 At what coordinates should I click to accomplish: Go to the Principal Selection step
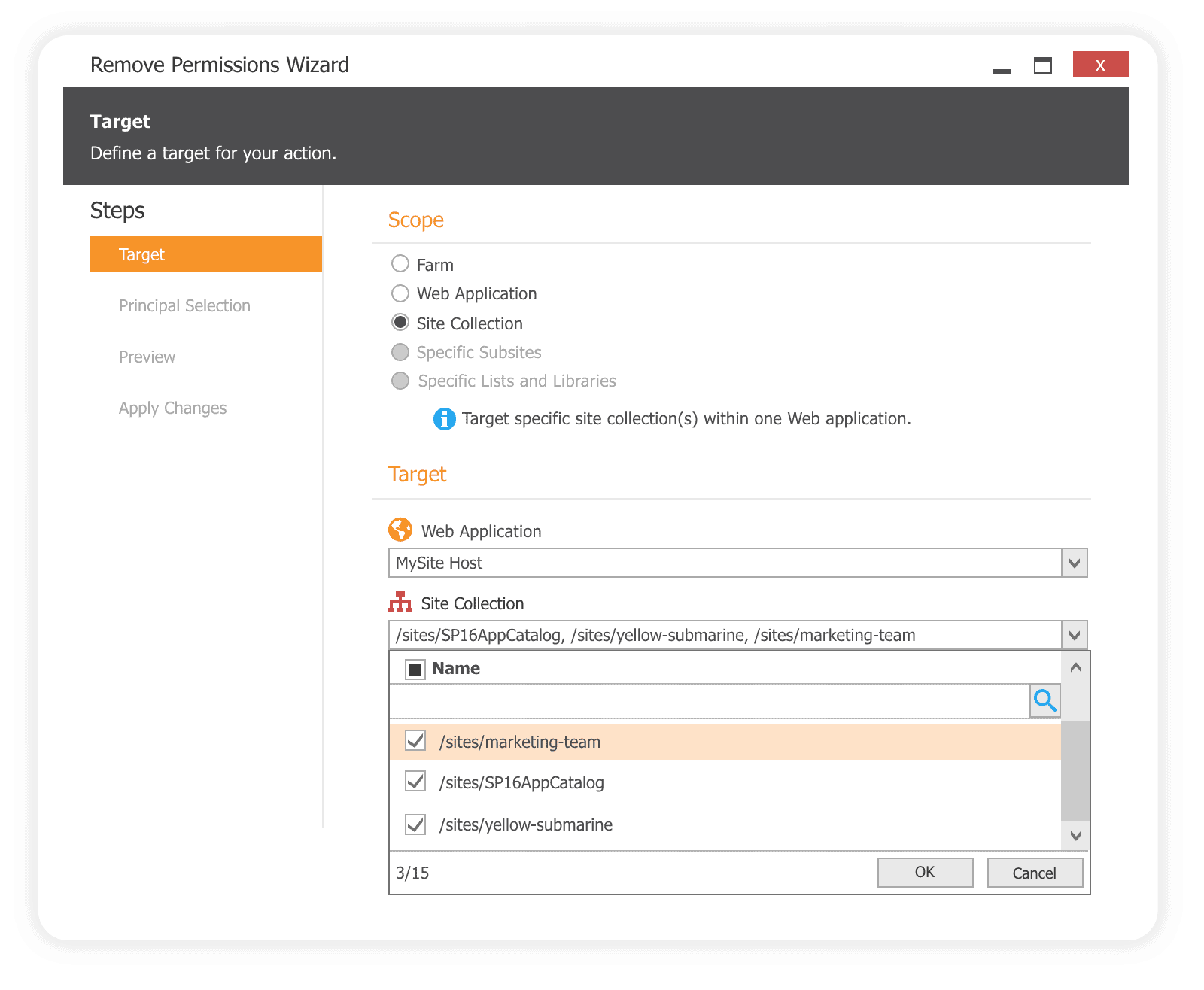coord(184,305)
